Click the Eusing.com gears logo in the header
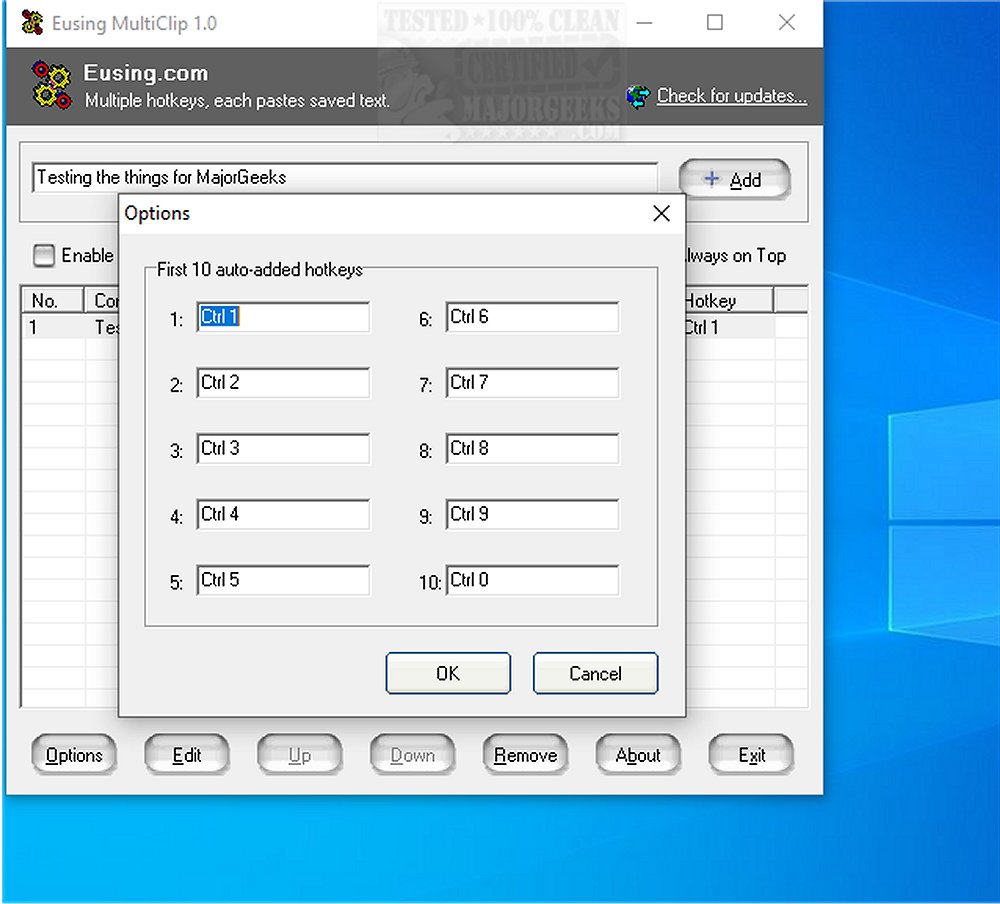This screenshot has height=904, width=1000. point(50,84)
